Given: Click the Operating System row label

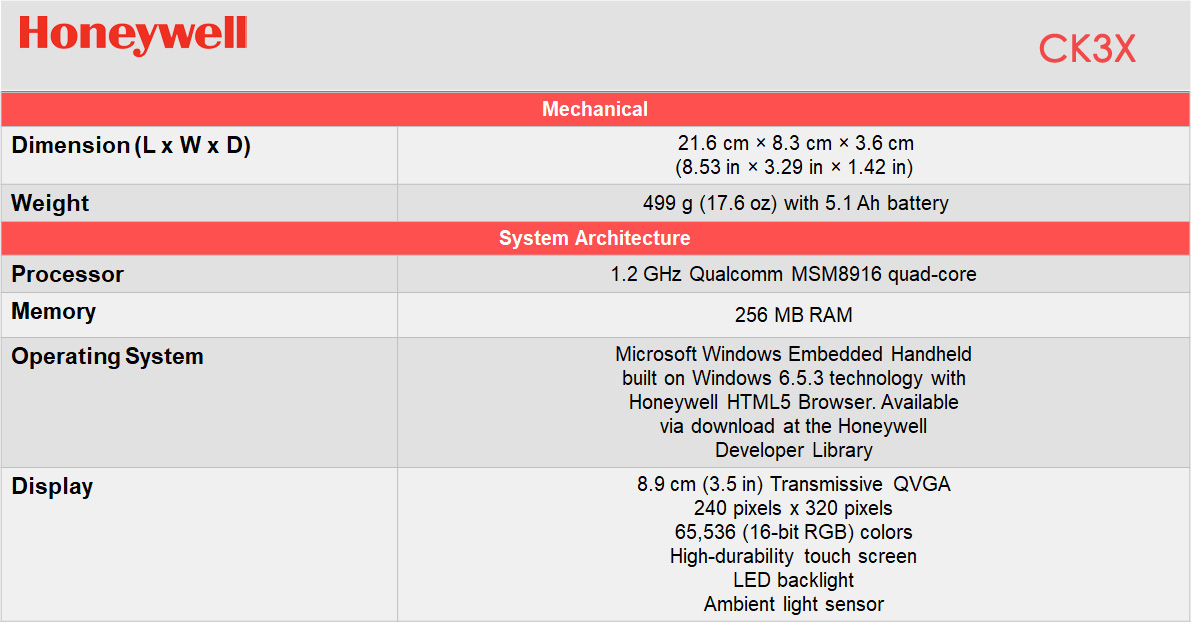Looking at the screenshot, I should point(107,357).
